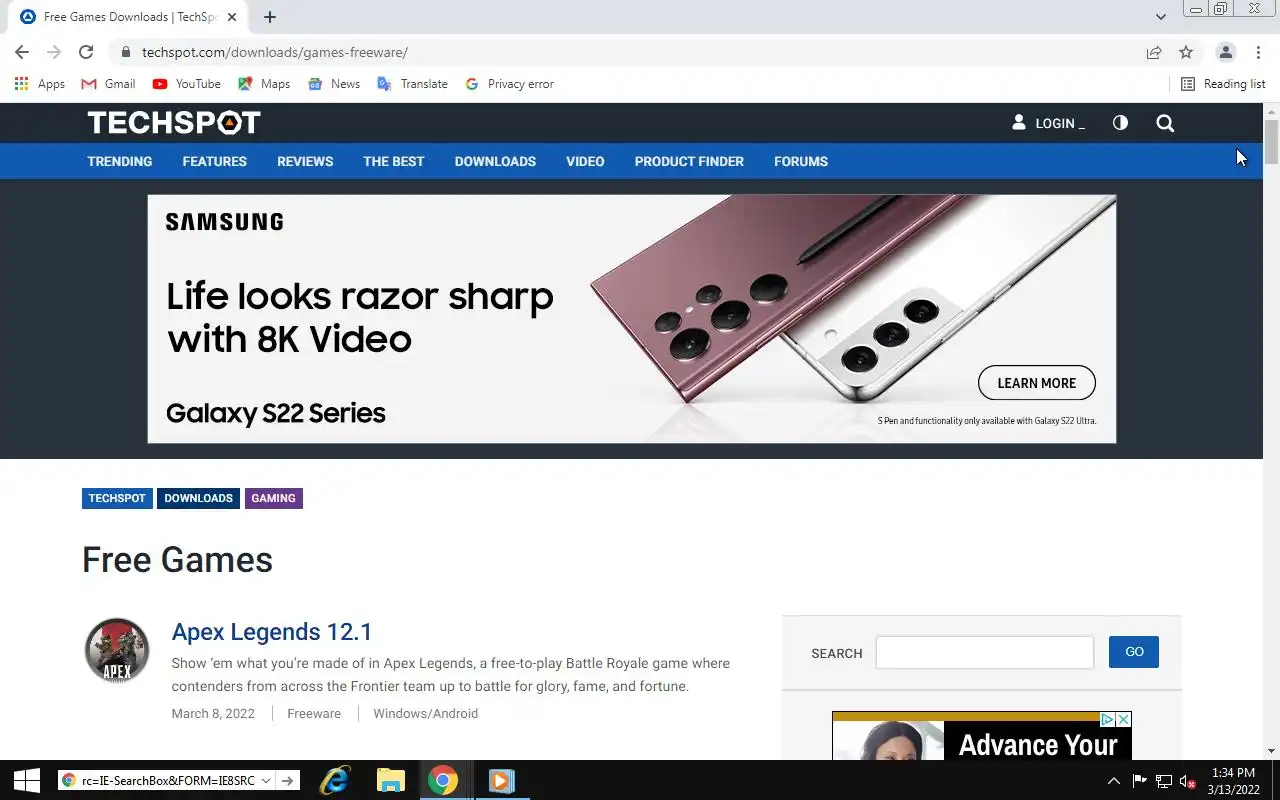
Task: Open Maps bookmark
Action: tap(264, 84)
